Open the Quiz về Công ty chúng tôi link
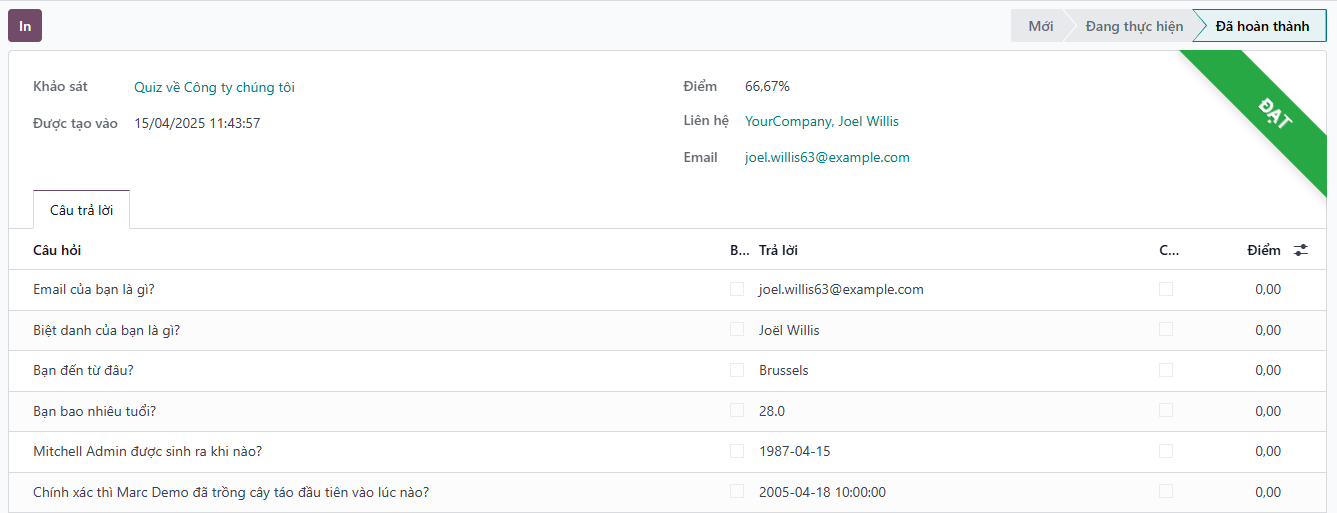 (214, 87)
